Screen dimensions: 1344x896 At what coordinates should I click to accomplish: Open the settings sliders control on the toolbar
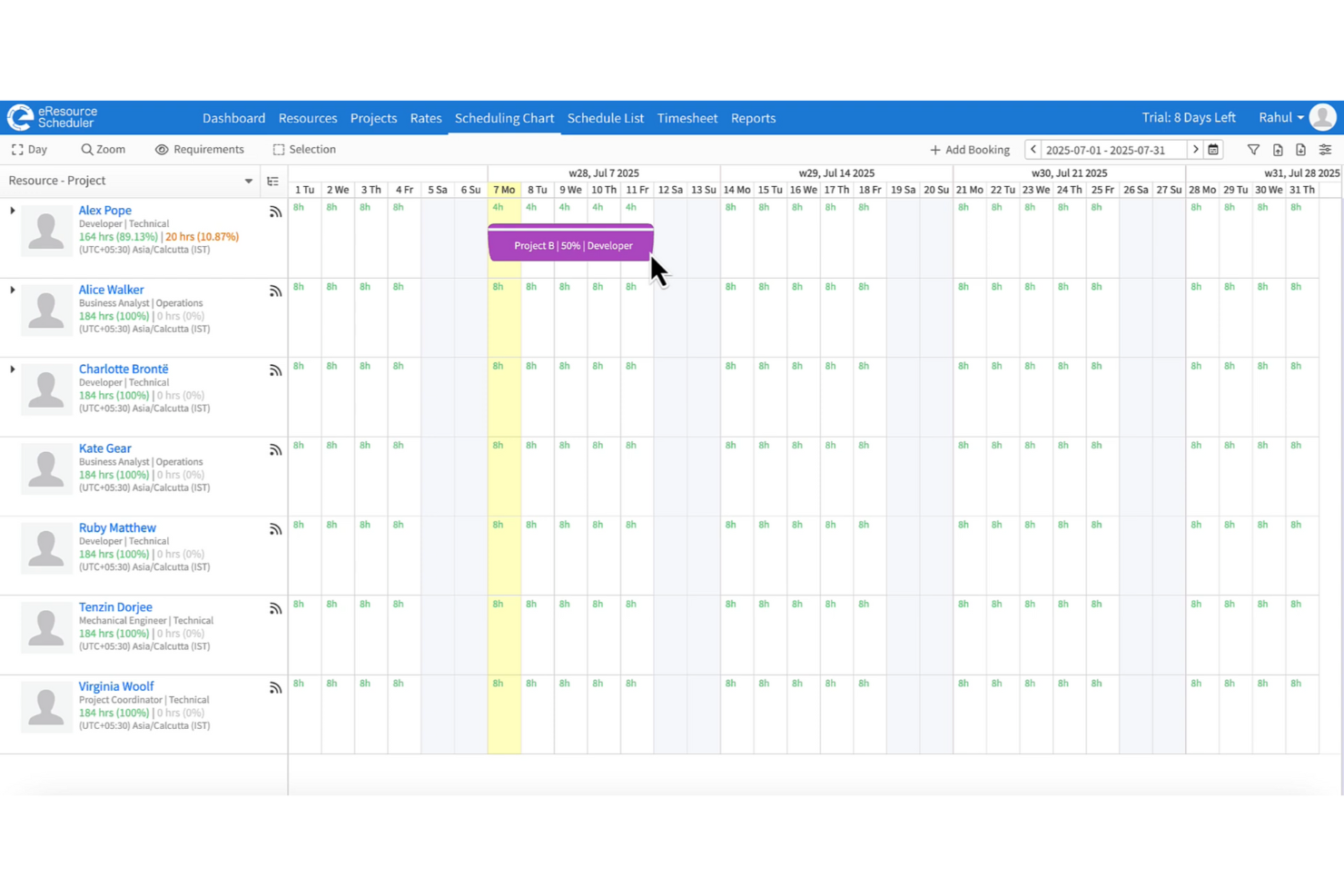(1325, 149)
